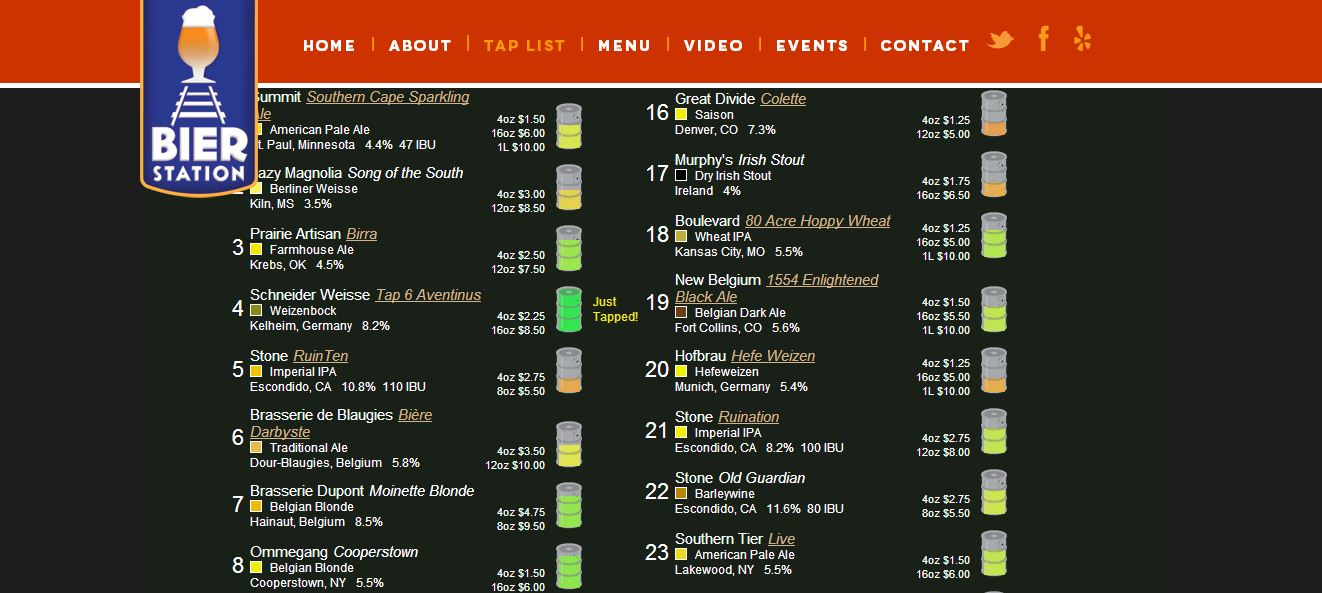Go to the Home page
Viewport: 1322px width, 593px height.
pos(329,45)
